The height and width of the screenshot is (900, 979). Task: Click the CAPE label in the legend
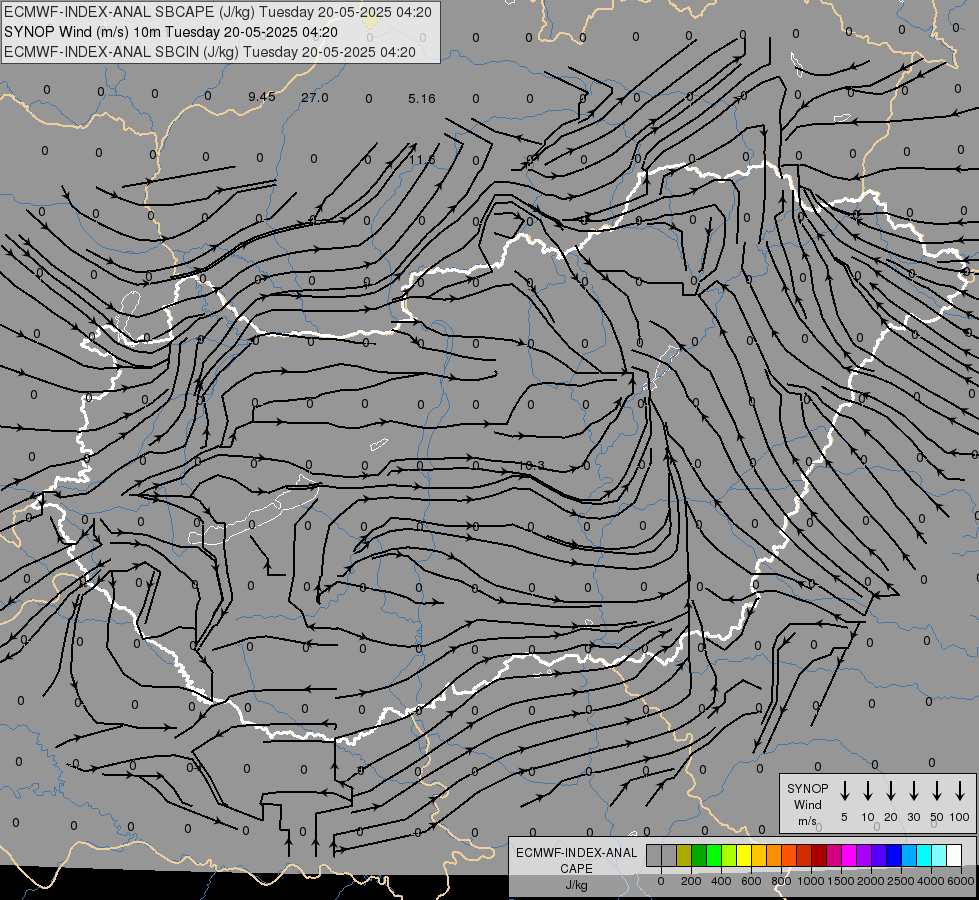click(x=576, y=869)
